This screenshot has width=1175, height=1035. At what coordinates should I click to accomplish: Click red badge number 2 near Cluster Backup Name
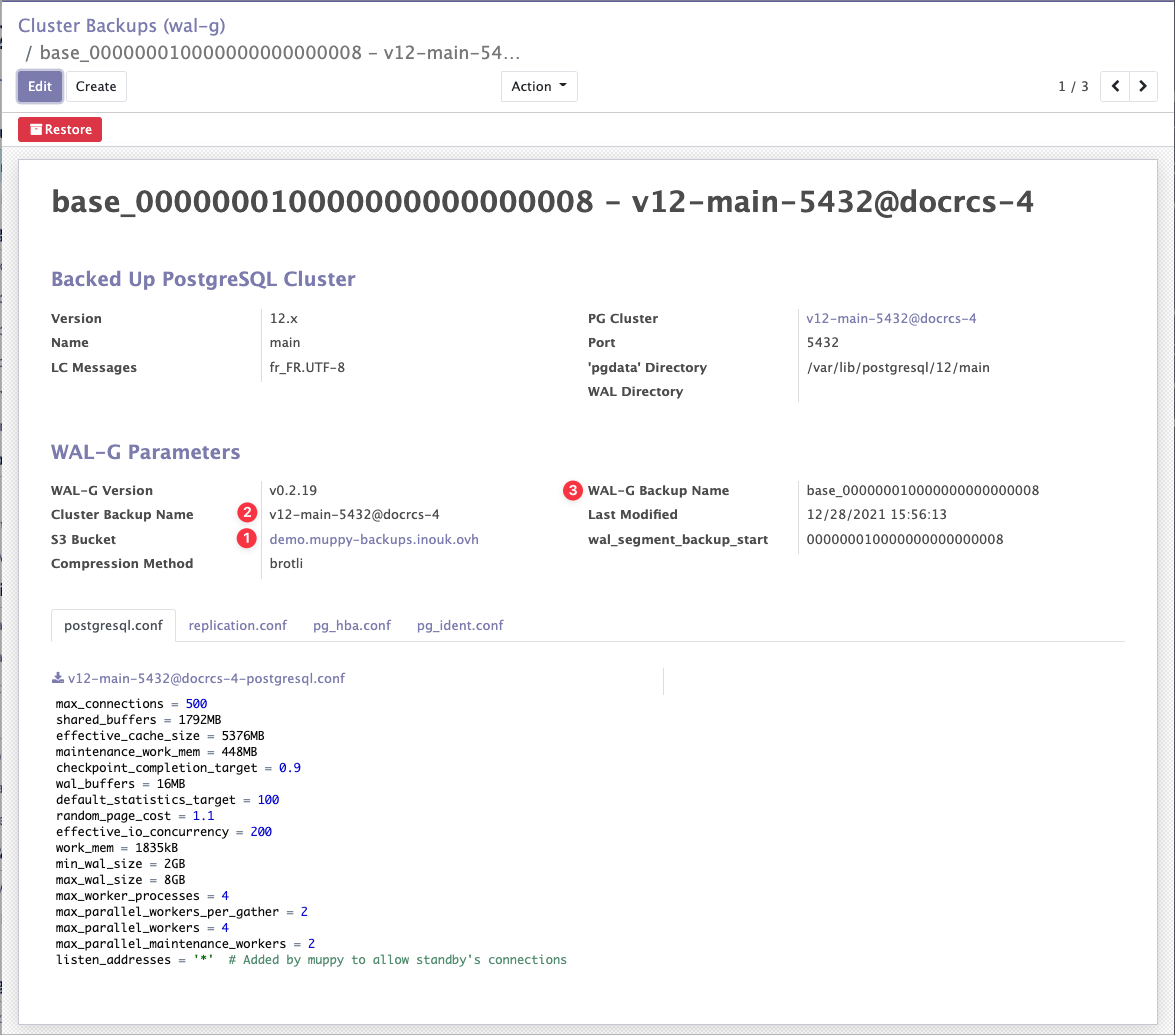tap(246, 514)
